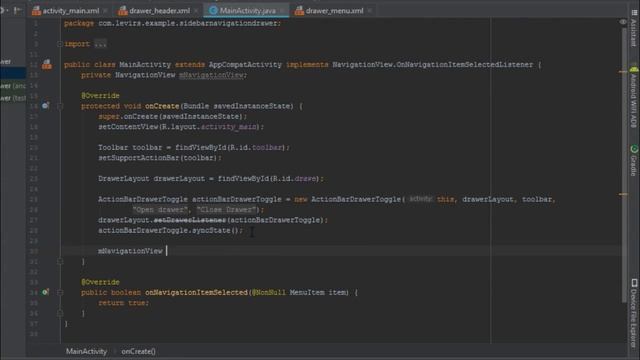Click the 'return true;' statement
The width and height of the screenshot is (640, 360).
click(124, 303)
